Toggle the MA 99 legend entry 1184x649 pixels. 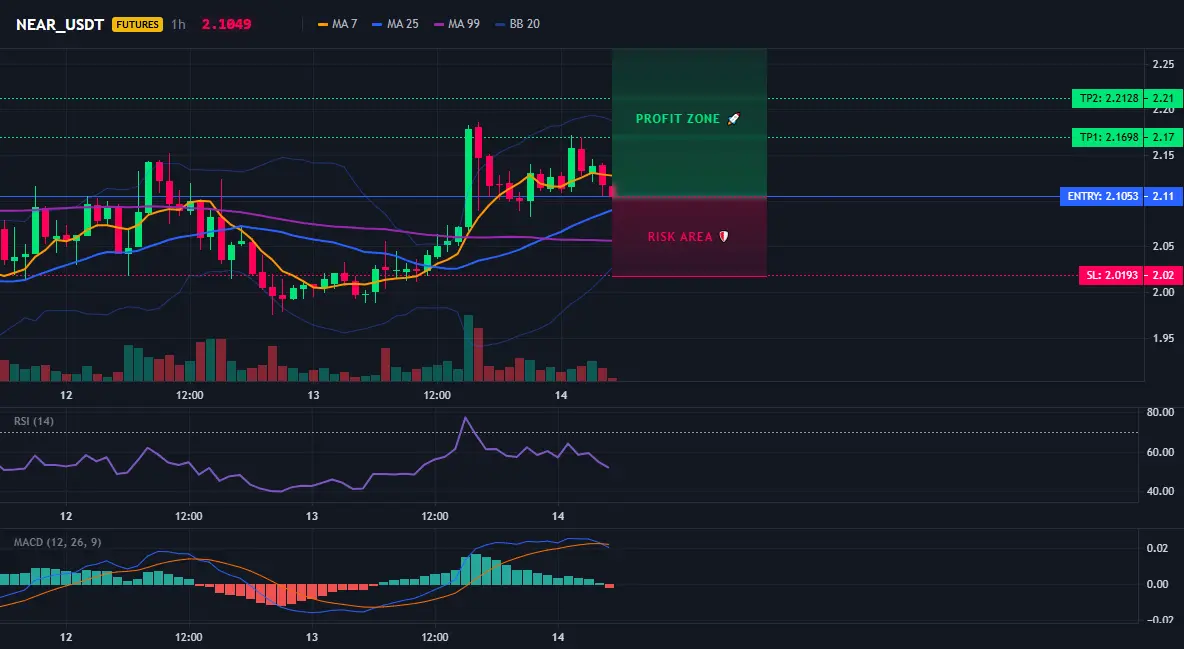tap(457, 24)
